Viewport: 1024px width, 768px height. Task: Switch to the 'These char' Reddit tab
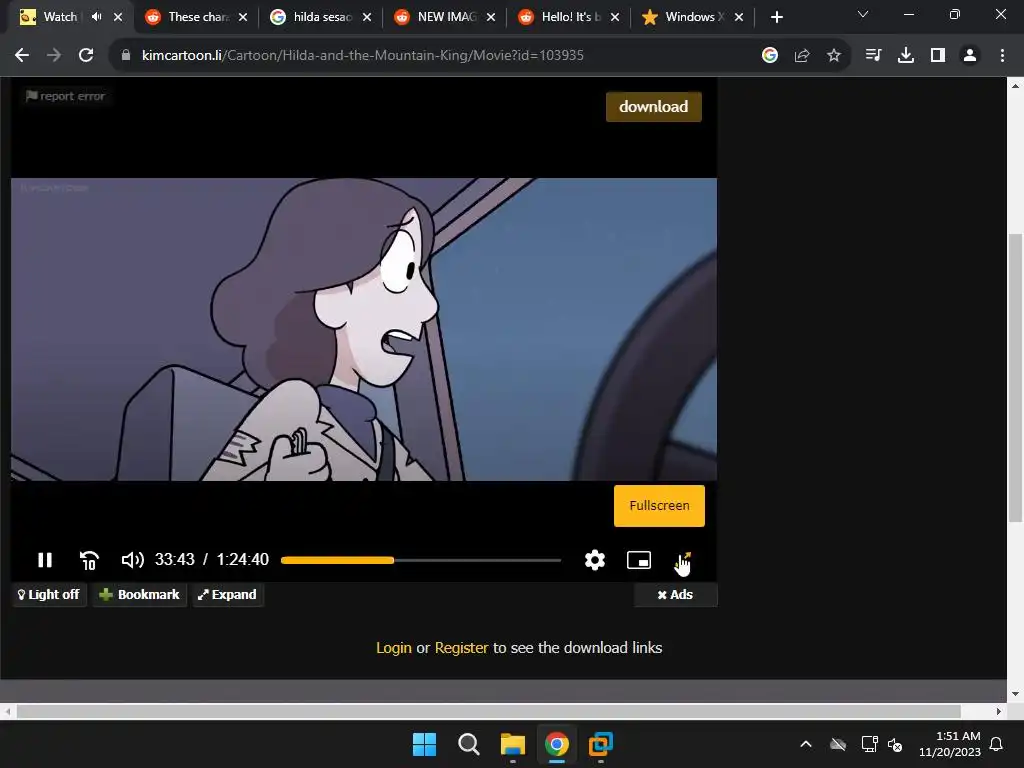tap(196, 17)
